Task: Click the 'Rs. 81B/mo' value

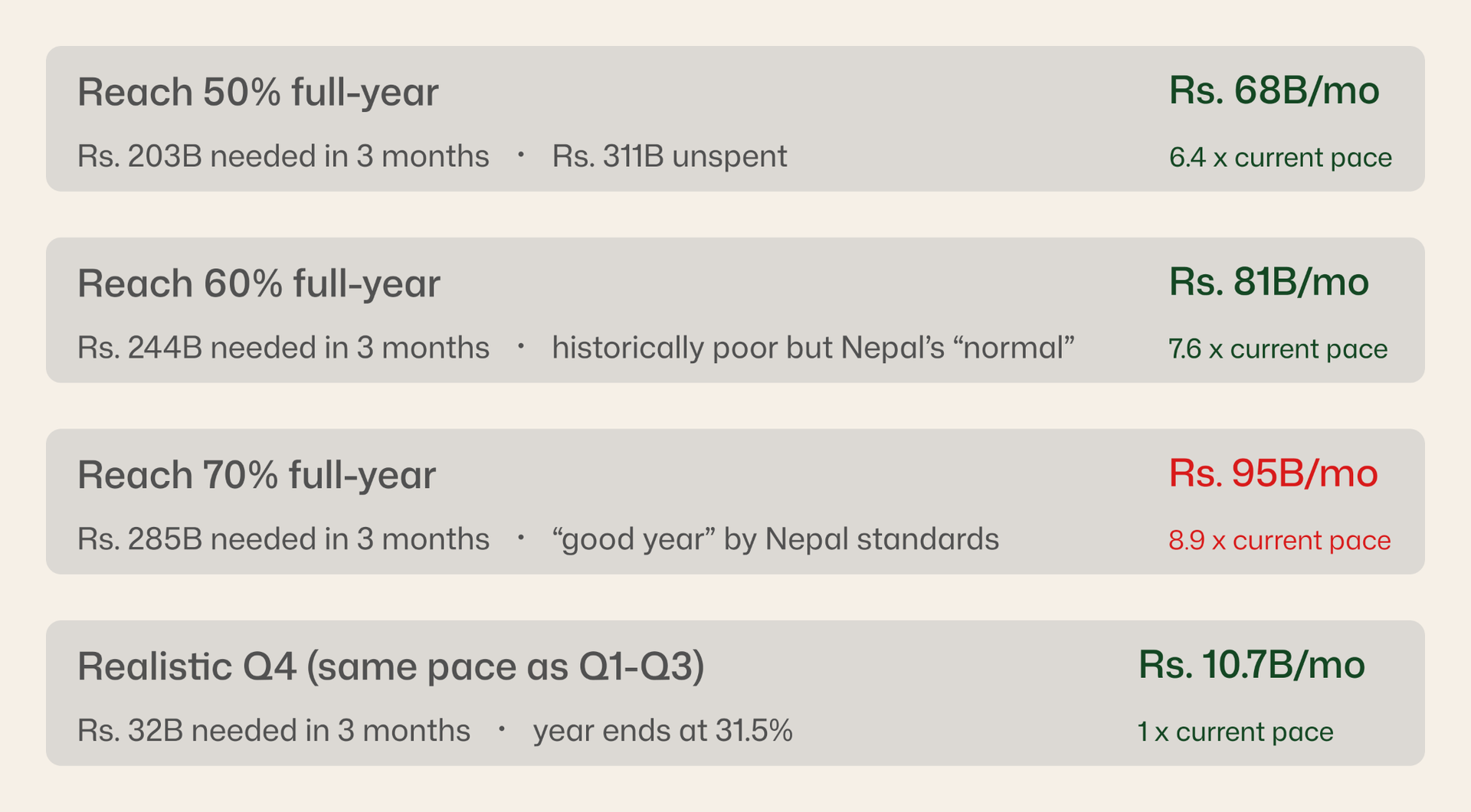Action: (x=1268, y=283)
